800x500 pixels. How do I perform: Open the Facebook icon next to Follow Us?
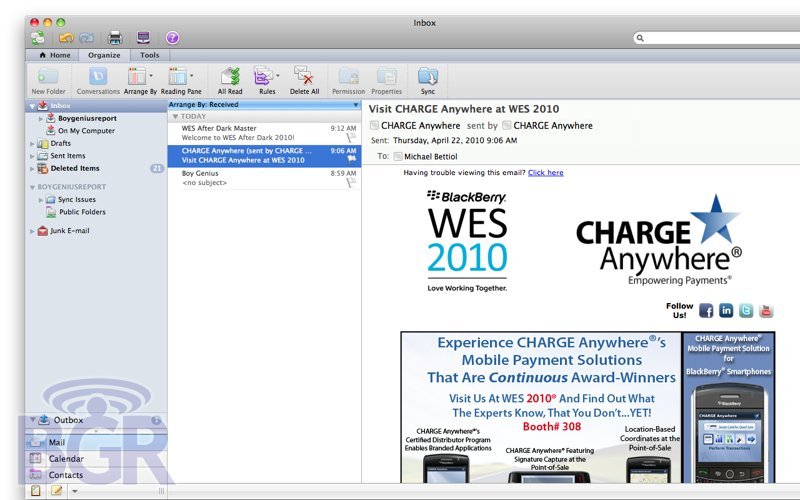[x=706, y=310]
